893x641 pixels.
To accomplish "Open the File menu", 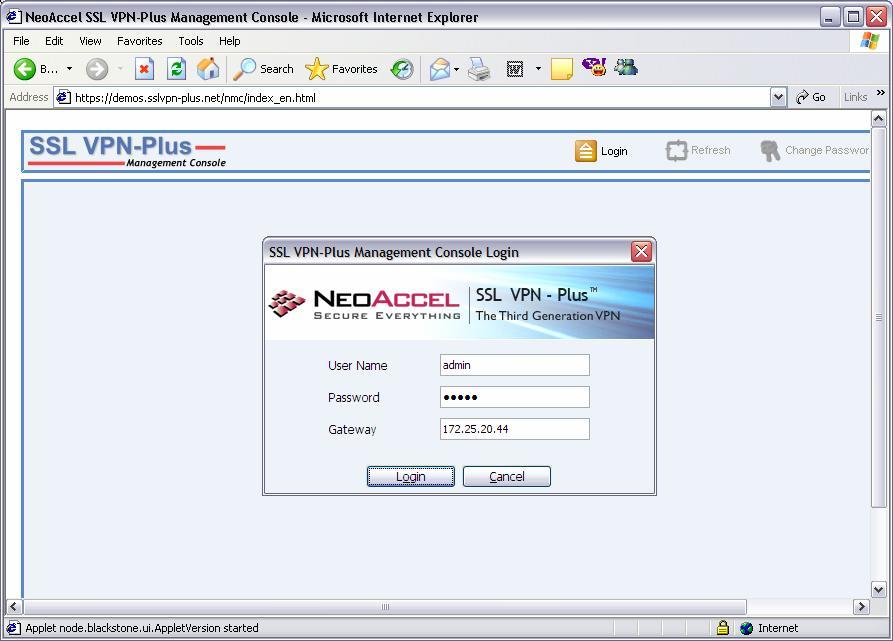I will pos(21,41).
